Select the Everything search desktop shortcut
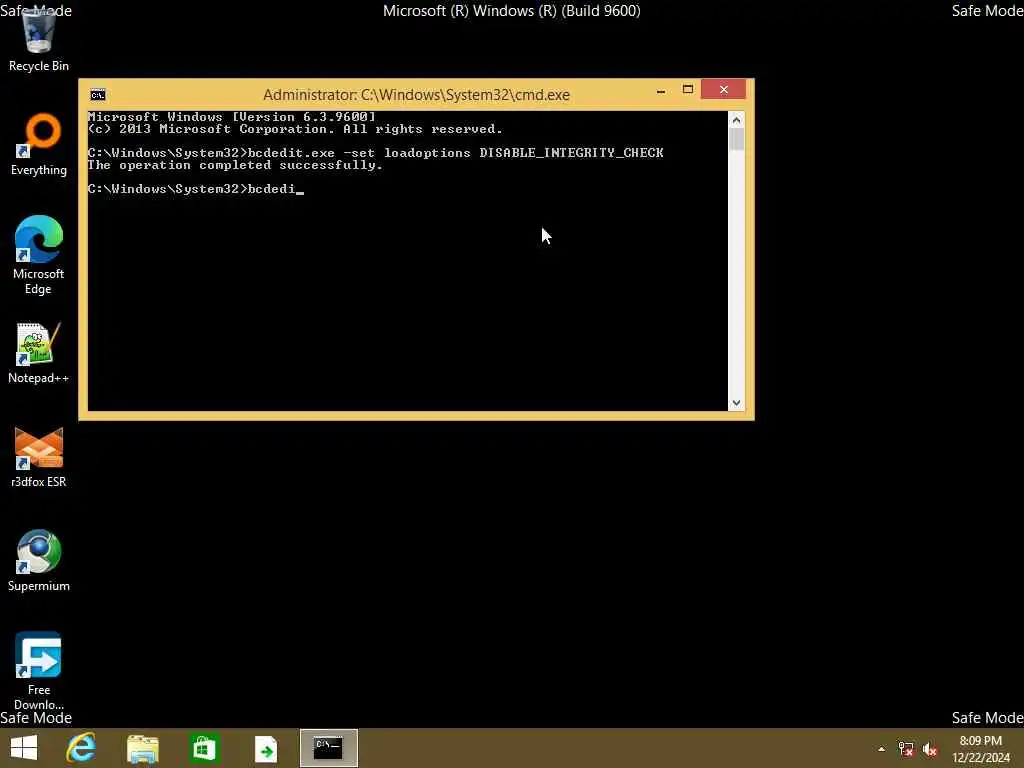Viewport: 1024px width, 768px height. pyautogui.click(x=39, y=145)
